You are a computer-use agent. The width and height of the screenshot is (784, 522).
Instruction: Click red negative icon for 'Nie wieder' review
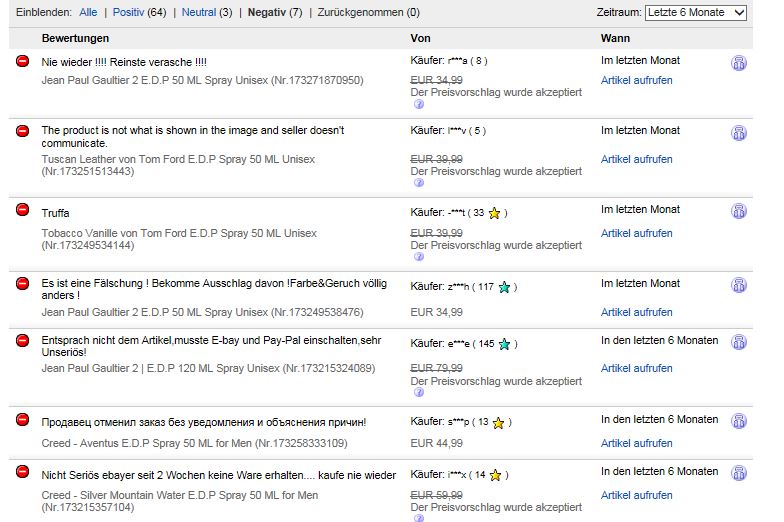22,61
